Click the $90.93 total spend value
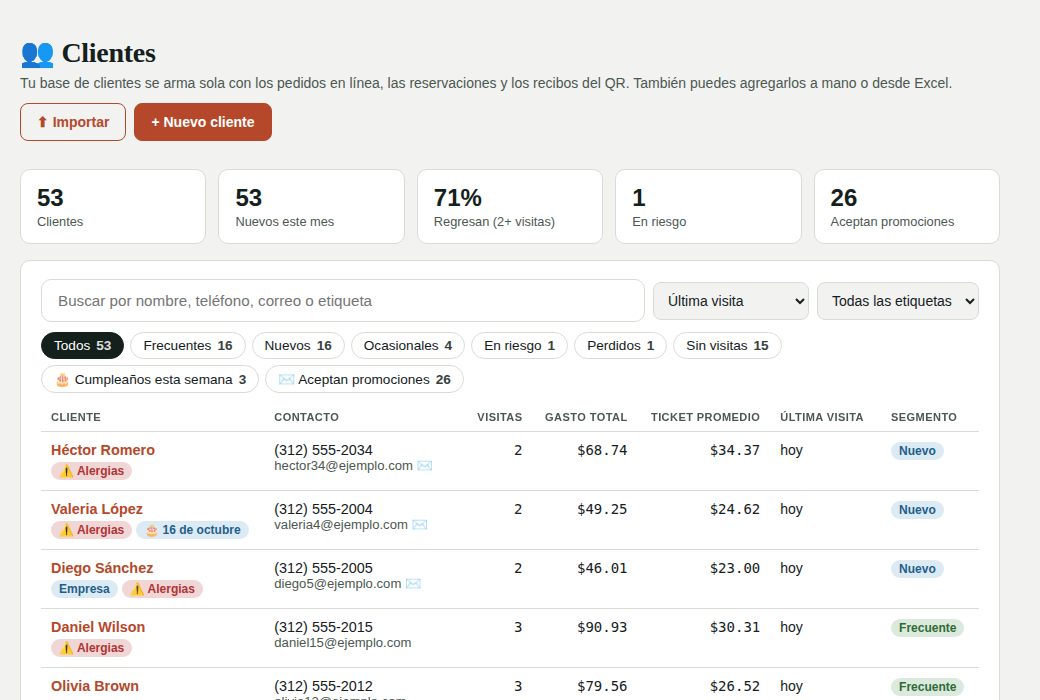This screenshot has width=1040, height=700. pyautogui.click(x=602, y=628)
